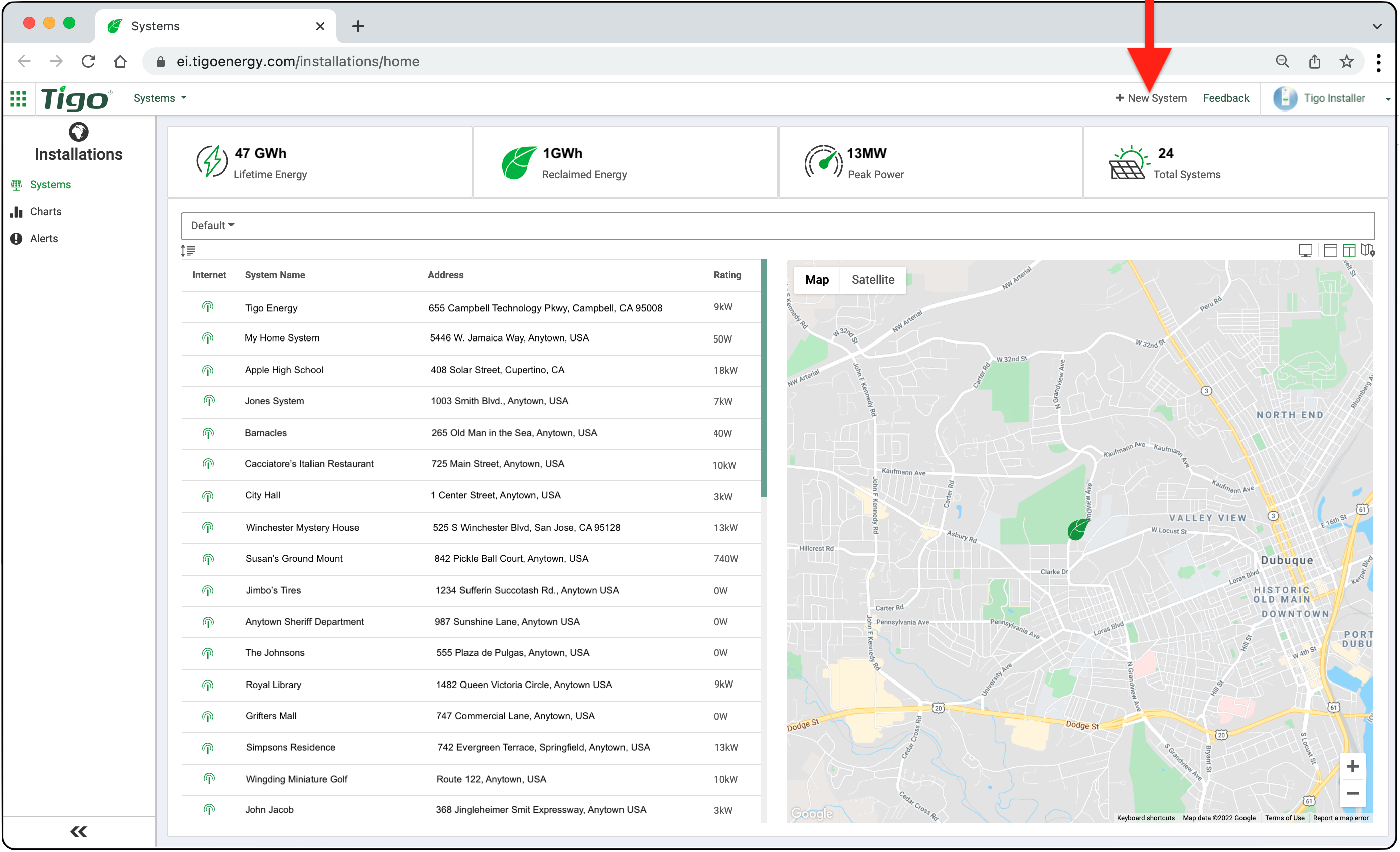Click the Lifetime Energy lightning icon

212,161
